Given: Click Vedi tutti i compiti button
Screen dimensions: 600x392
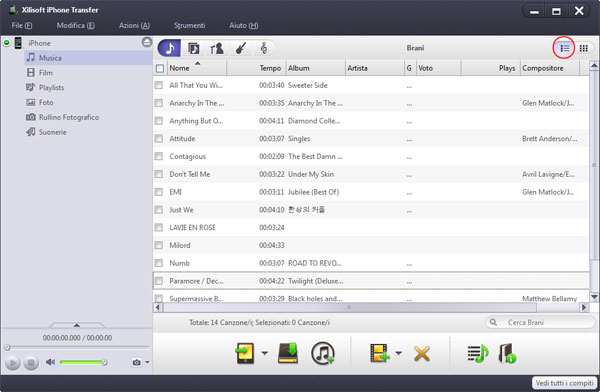Looking at the screenshot, I should (564, 383).
